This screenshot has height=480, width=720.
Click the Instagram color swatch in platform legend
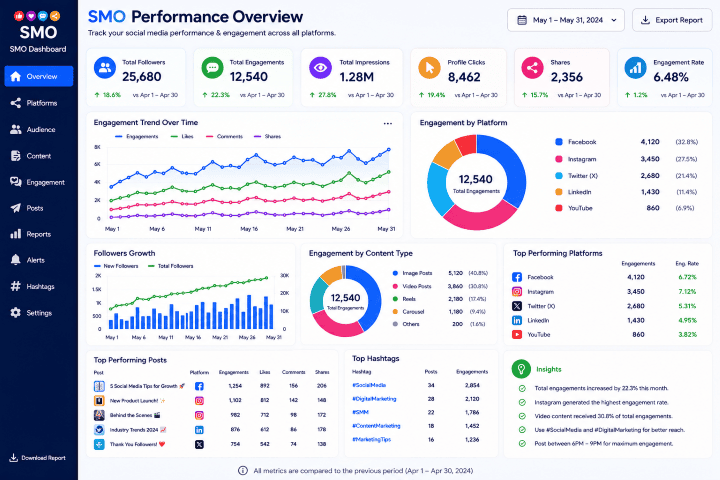click(559, 159)
